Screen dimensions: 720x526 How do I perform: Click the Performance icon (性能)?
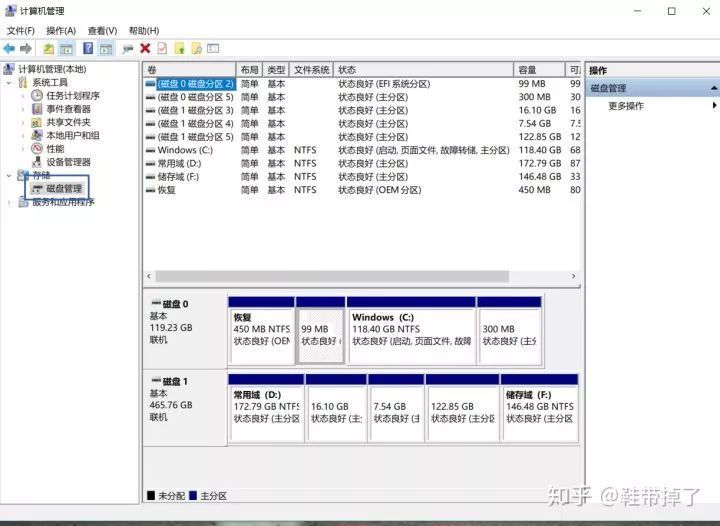pyautogui.click(x=37, y=149)
